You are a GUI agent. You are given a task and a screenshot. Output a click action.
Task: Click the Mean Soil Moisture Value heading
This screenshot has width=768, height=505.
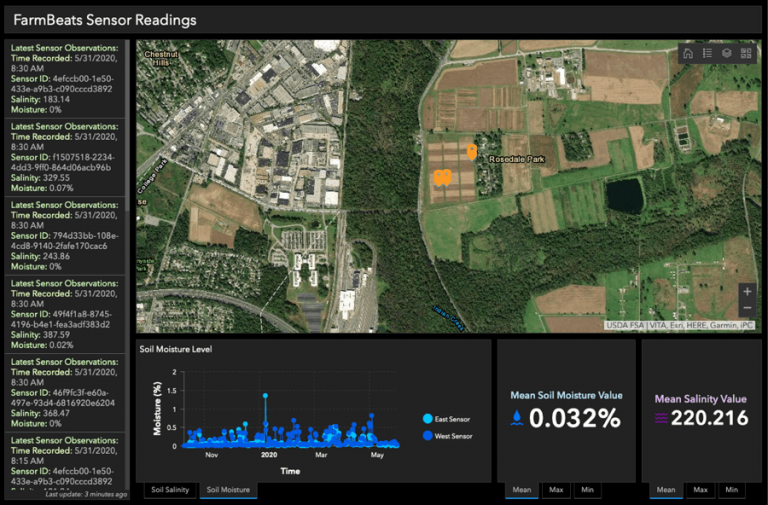pos(567,395)
